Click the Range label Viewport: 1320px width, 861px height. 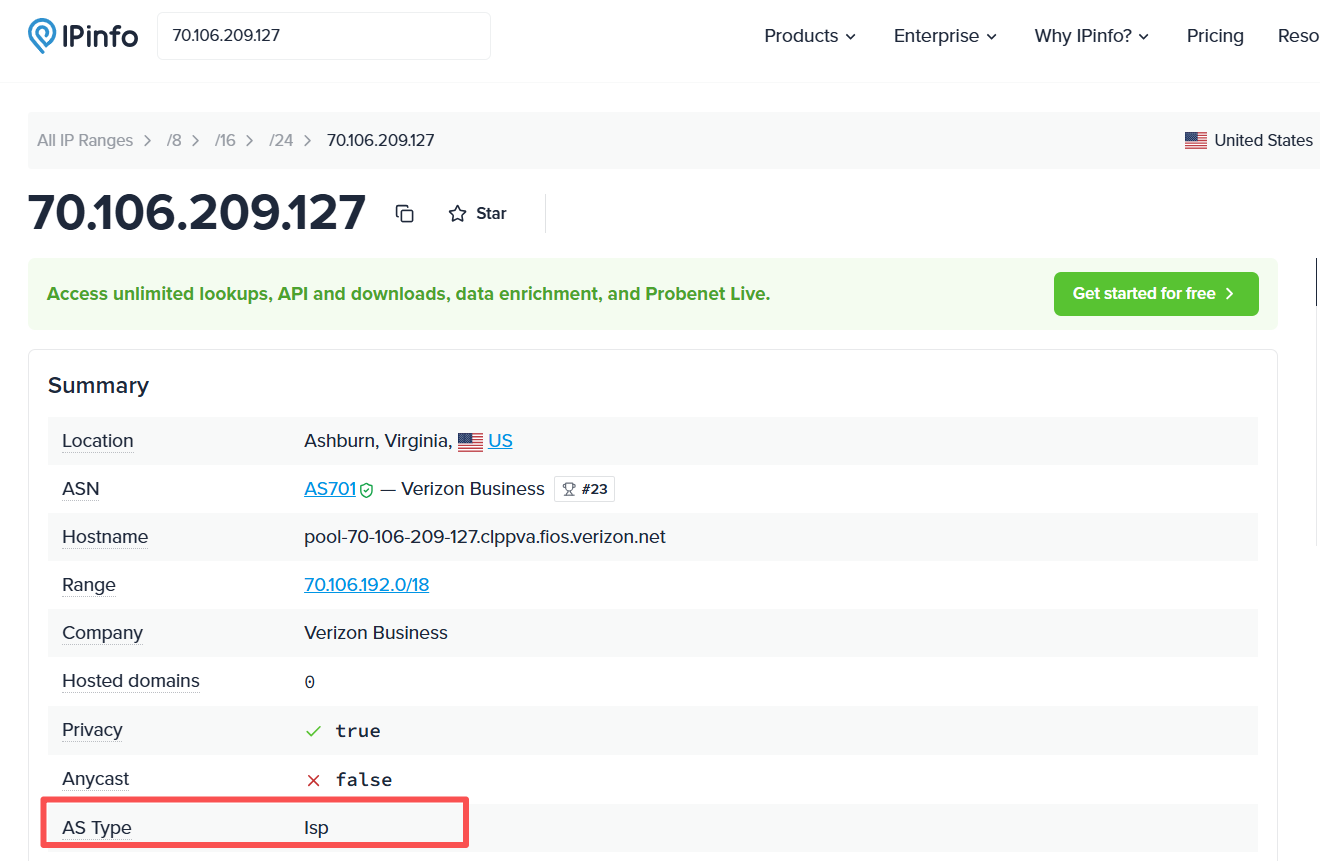click(x=89, y=585)
